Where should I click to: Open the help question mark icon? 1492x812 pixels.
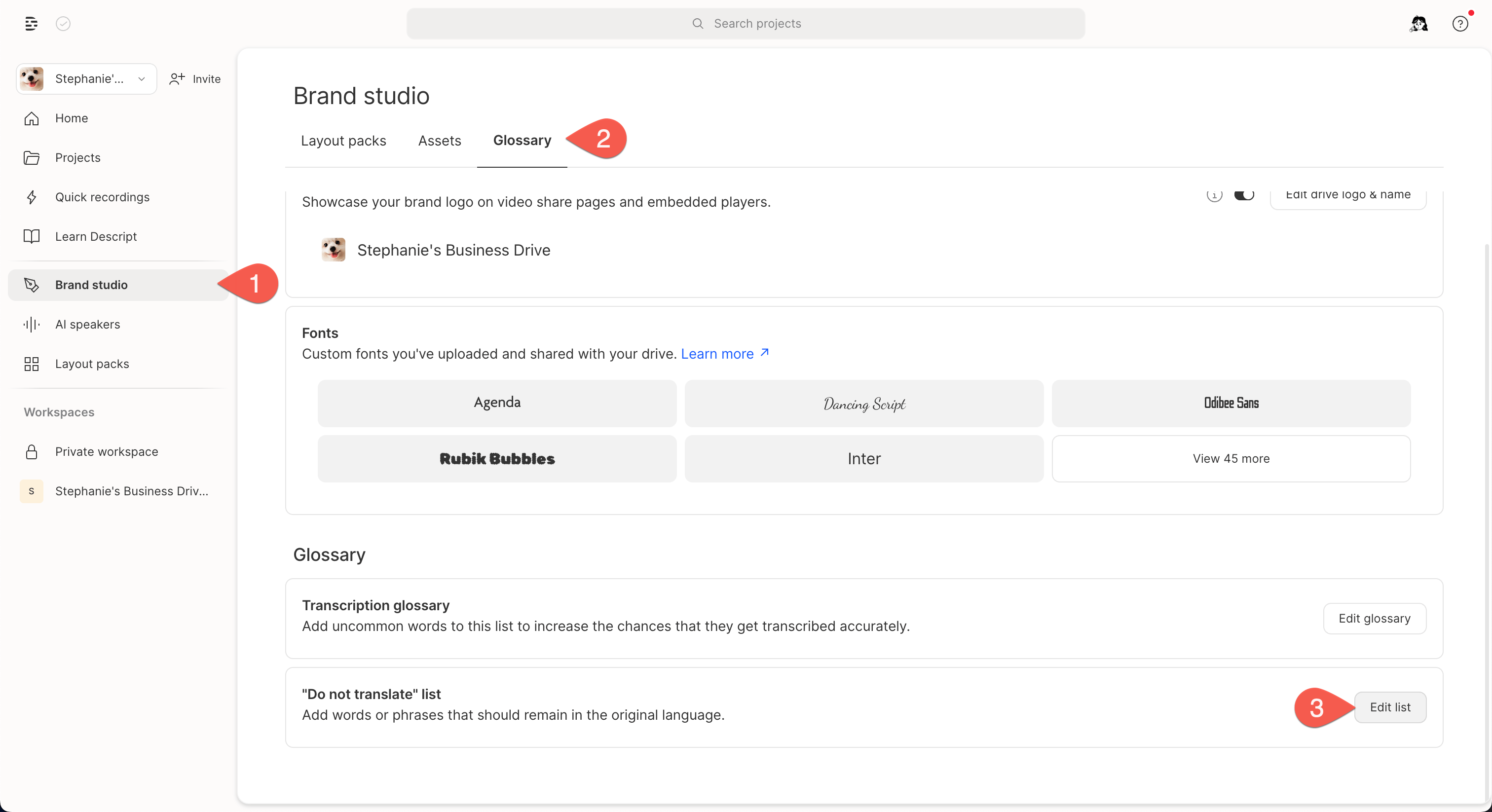pos(1459,24)
